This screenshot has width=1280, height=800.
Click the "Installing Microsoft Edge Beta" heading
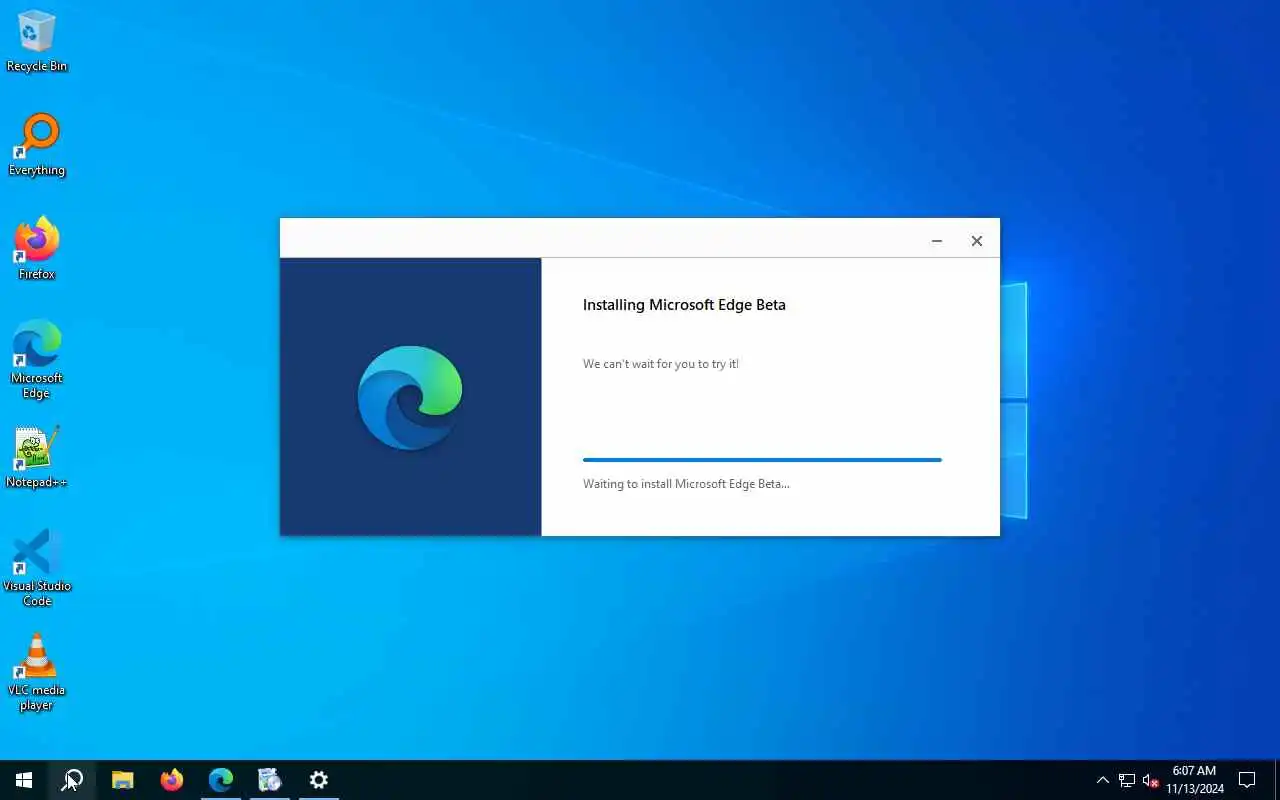click(684, 305)
